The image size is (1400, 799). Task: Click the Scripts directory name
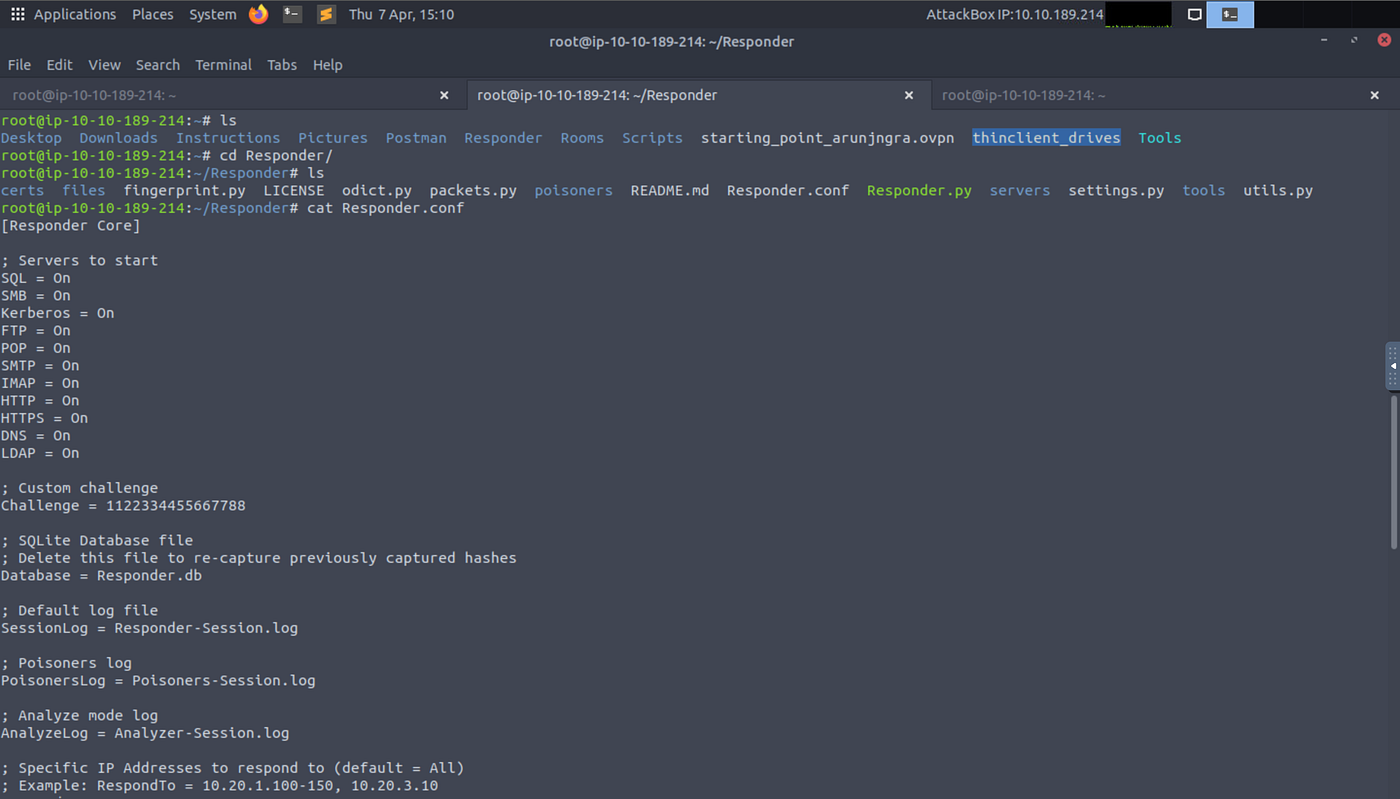click(x=652, y=138)
